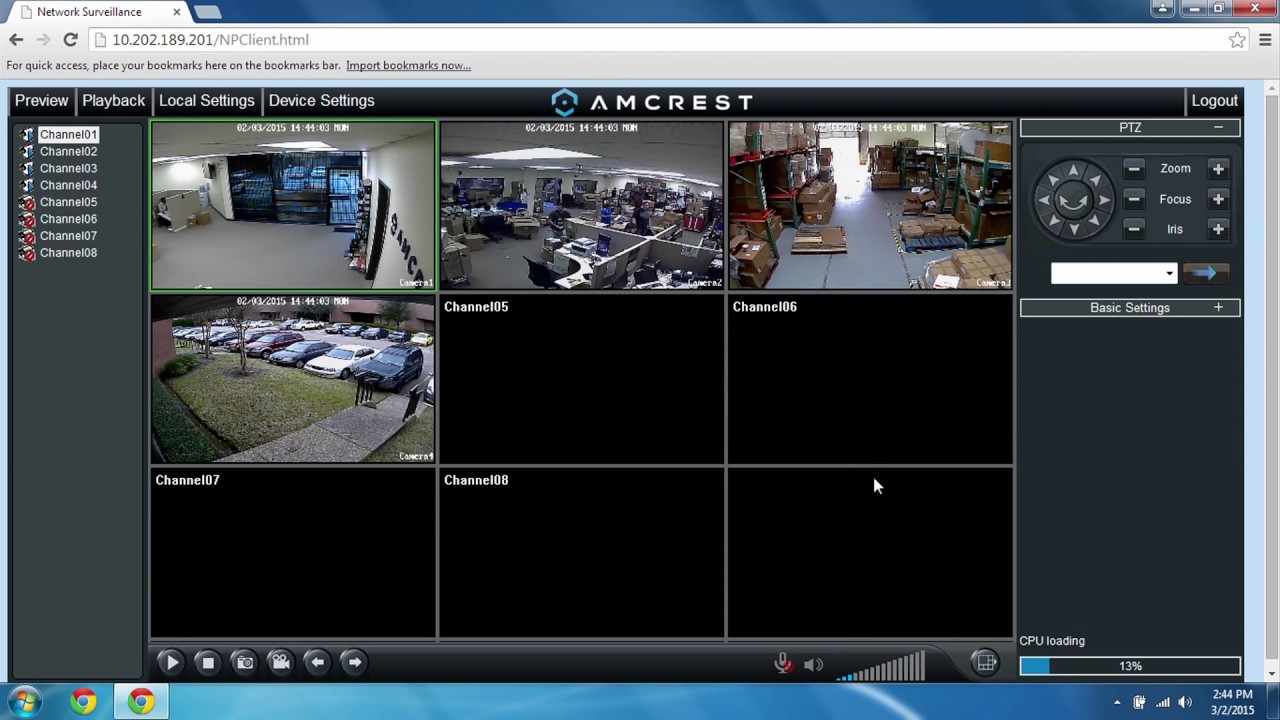
Task: Click the browser Back arrow
Action: [x=16, y=40]
